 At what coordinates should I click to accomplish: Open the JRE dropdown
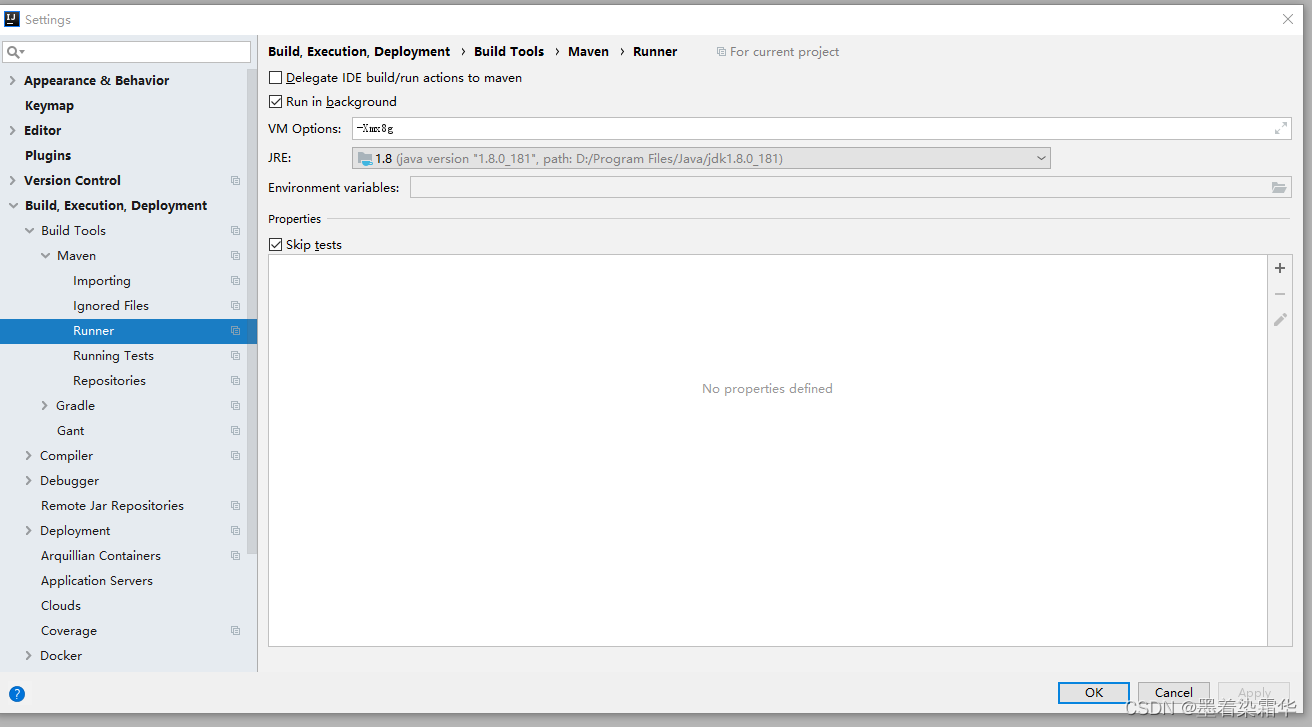1041,157
